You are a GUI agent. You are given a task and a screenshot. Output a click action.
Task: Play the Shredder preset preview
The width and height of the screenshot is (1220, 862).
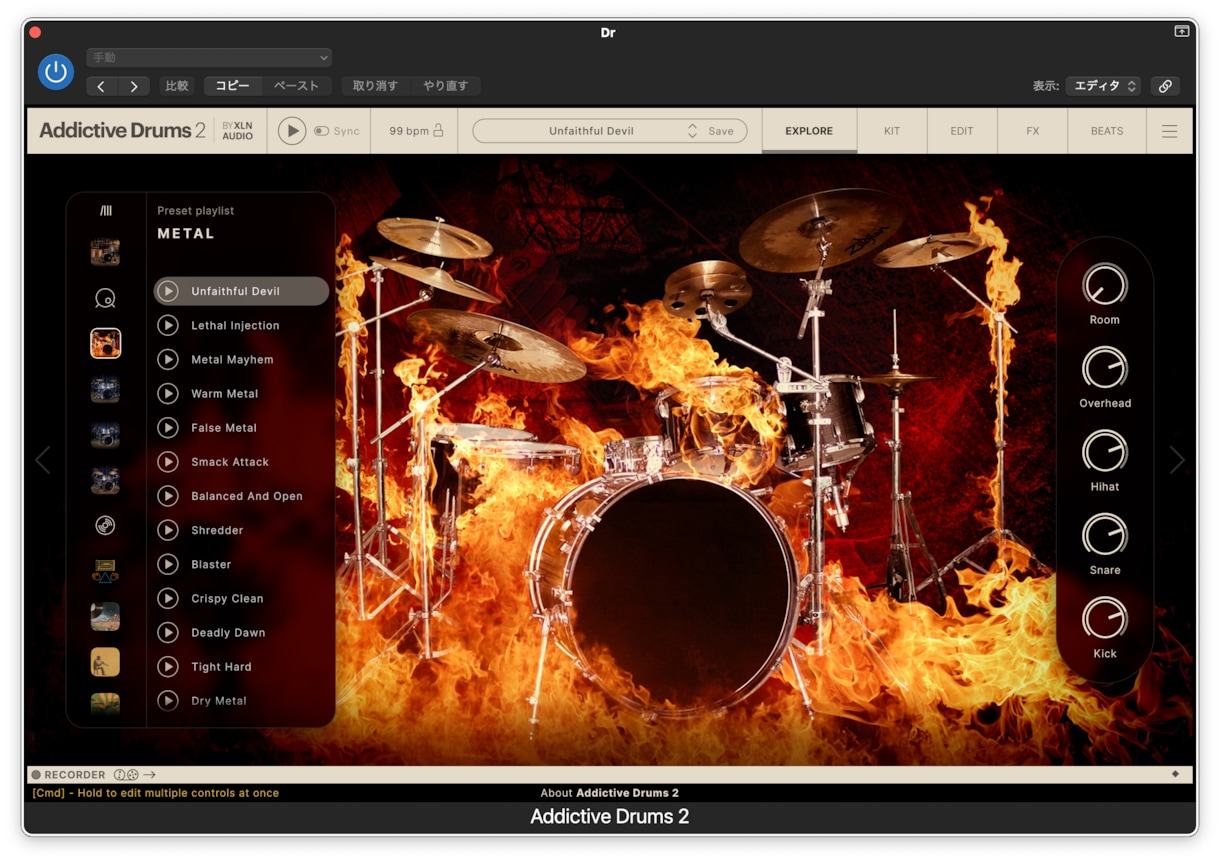(168, 530)
